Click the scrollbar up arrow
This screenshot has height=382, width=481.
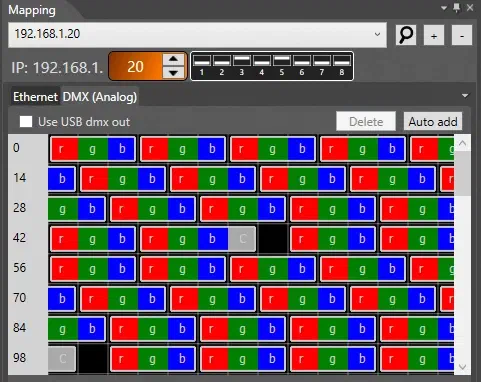pos(462,143)
